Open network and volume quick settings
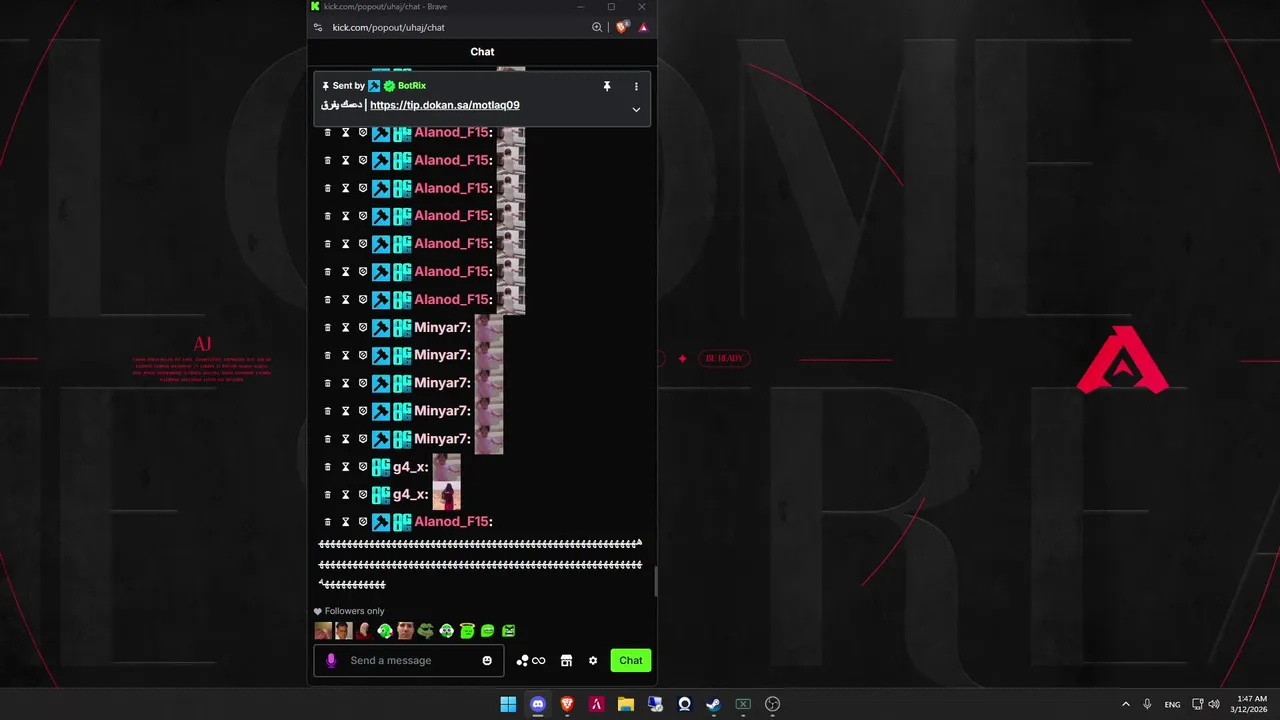 (x=1206, y=704)
